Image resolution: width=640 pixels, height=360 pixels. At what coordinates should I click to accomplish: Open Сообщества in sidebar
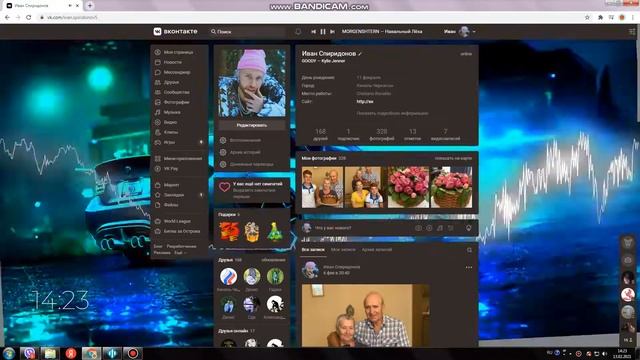[x=178, y=92]
